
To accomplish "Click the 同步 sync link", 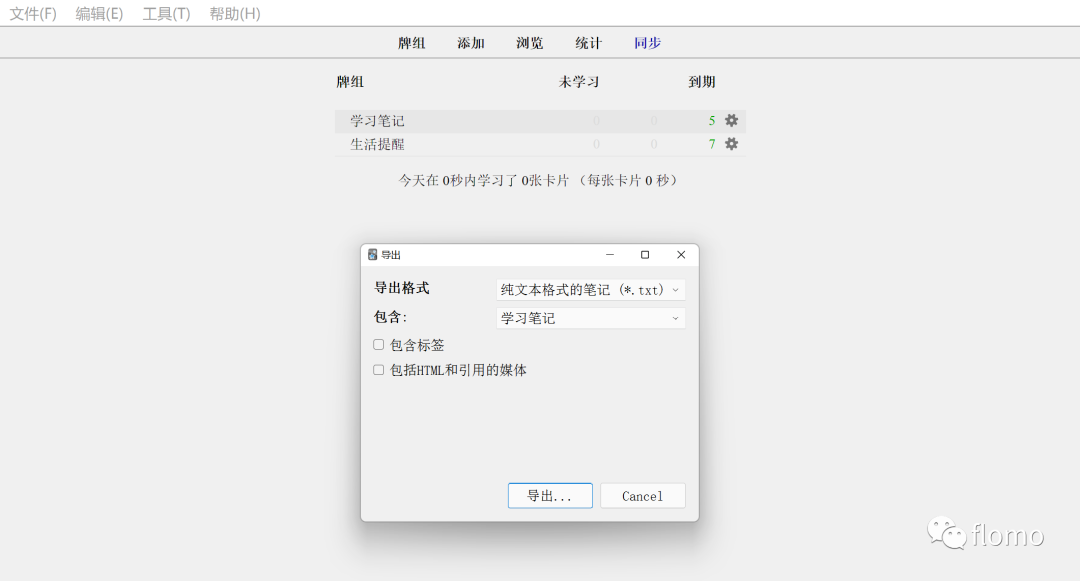I will click(x=647, y=43).
